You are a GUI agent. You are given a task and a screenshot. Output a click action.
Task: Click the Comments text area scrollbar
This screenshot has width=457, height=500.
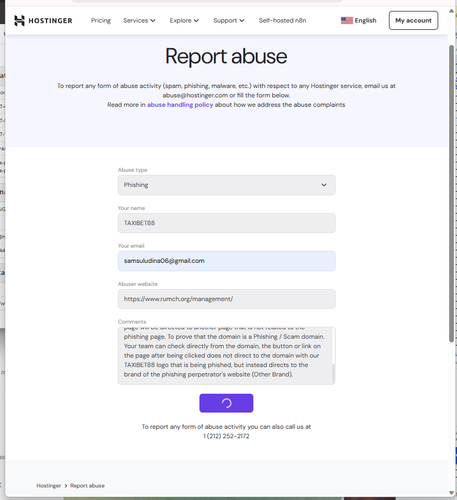tap(334, 373)
